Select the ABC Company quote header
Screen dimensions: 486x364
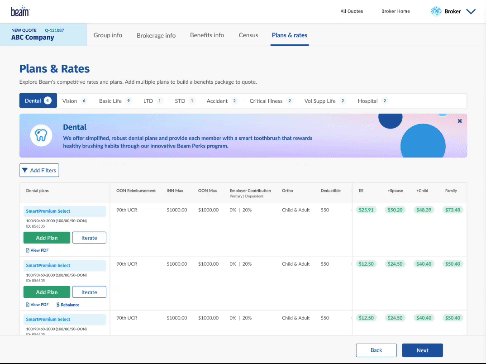43,35
